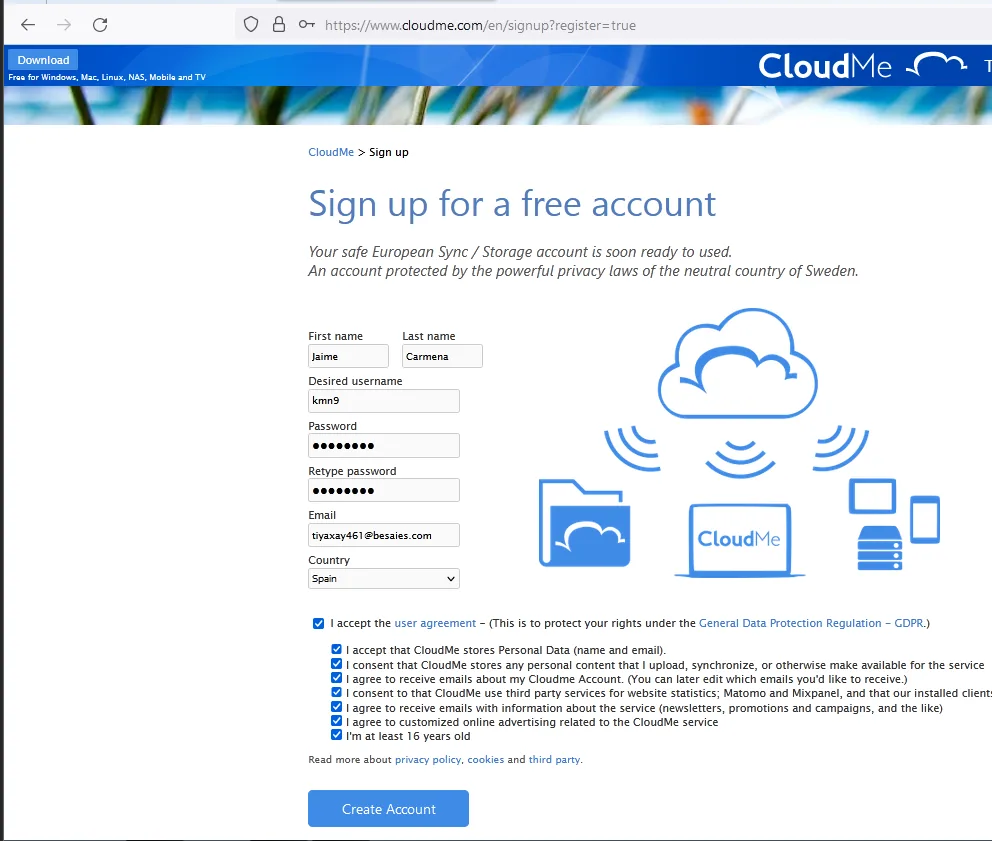
Task: Open the privacy policy link
Action: pyautogui.click(x=428, y=759)
